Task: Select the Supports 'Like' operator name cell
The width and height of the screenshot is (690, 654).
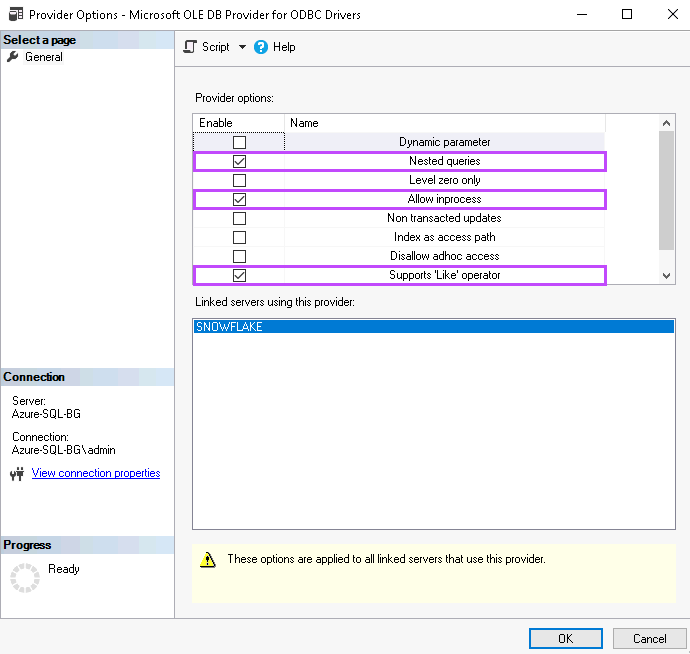Action: click(x=445, y=275)
